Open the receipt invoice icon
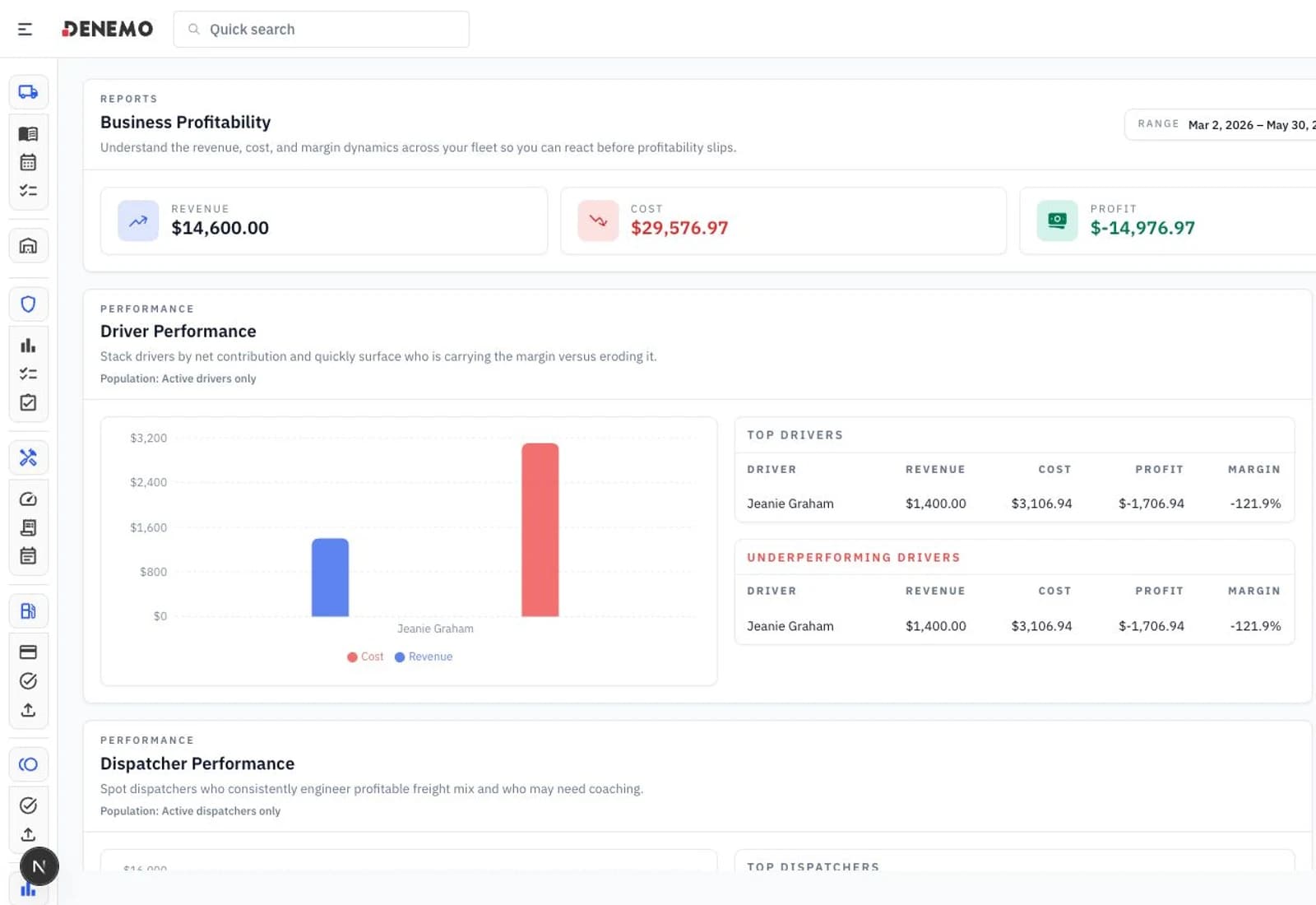Image resolution: width=1316 pixels, height=905 pixels. coord(28,527)
